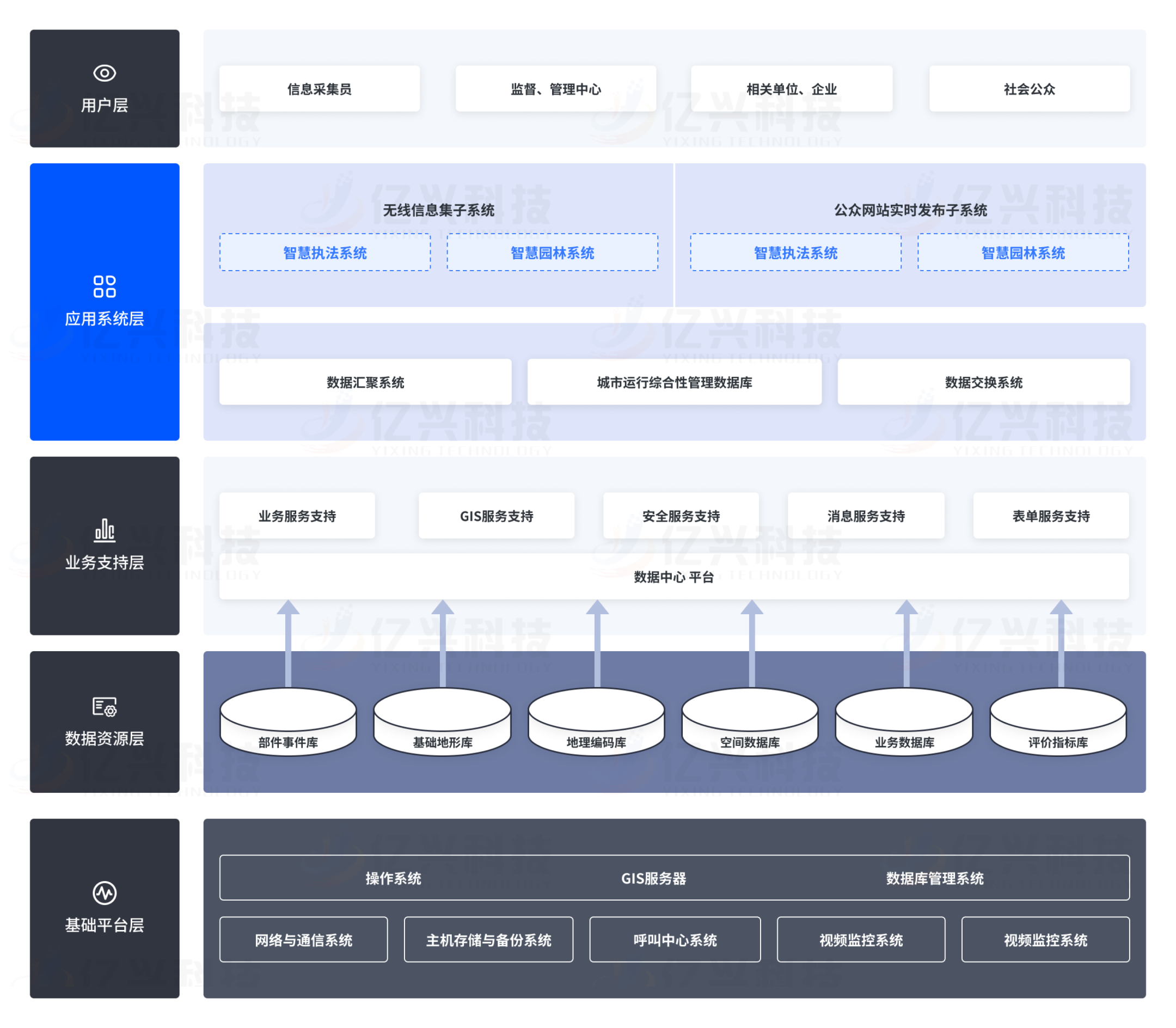Select the 基础地形库 database cylinder
The height and width of the screenshot is (1028, 1176).
click(442, 721)
